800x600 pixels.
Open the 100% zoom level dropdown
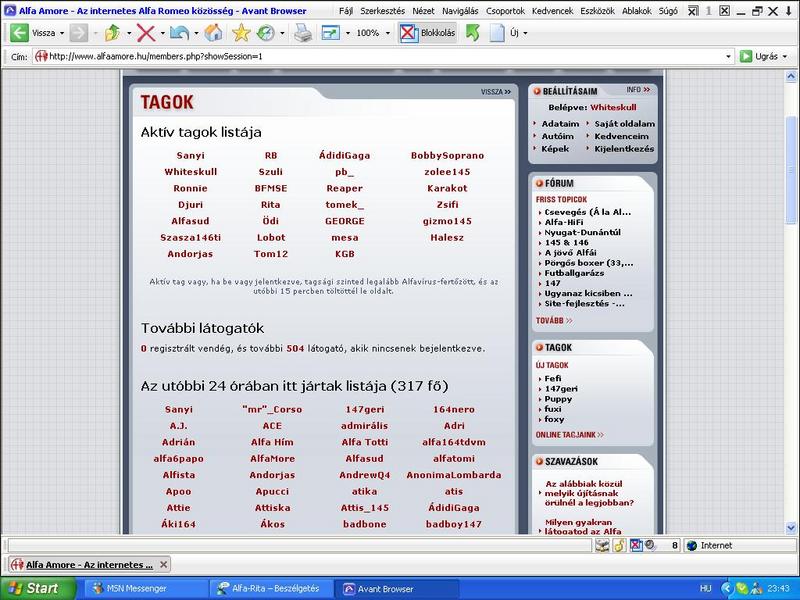coord(388,32)
